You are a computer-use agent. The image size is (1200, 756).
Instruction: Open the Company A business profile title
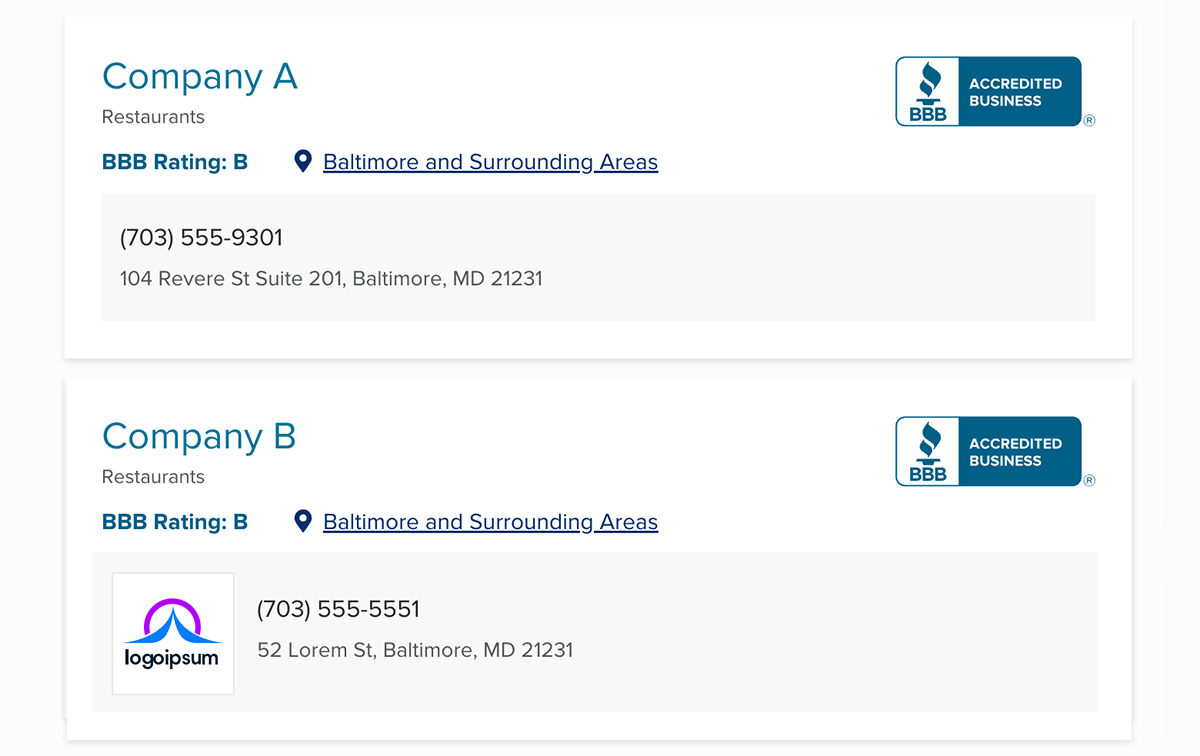[200, 76]
